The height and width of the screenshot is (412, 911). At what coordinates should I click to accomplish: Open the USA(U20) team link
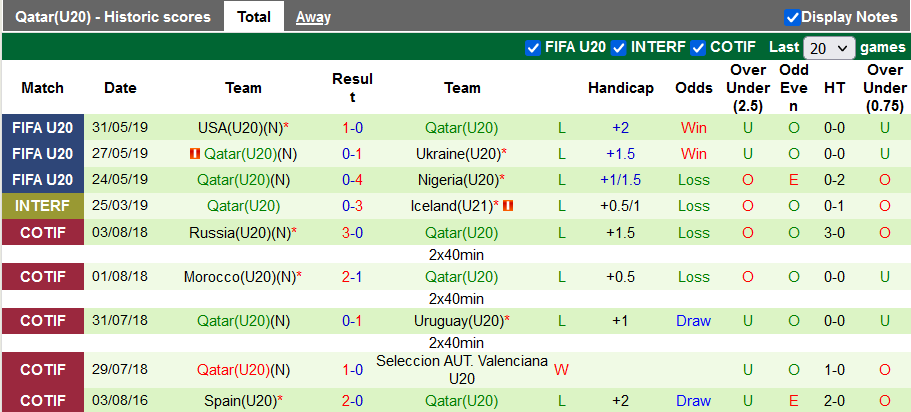tap(239, 128)
